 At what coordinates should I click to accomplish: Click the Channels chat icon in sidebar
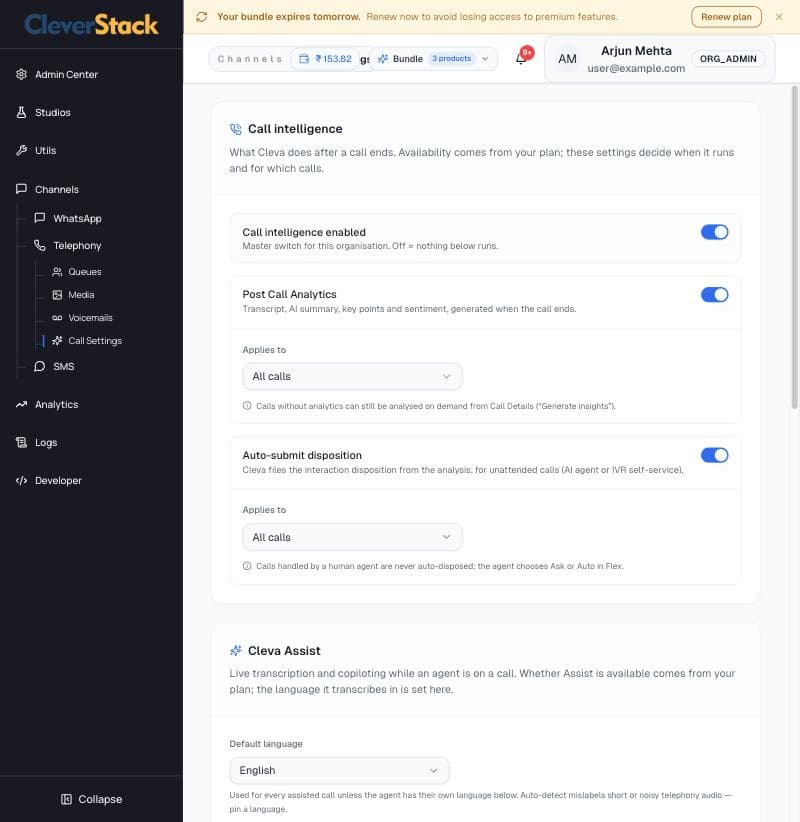tap(21, 189)
